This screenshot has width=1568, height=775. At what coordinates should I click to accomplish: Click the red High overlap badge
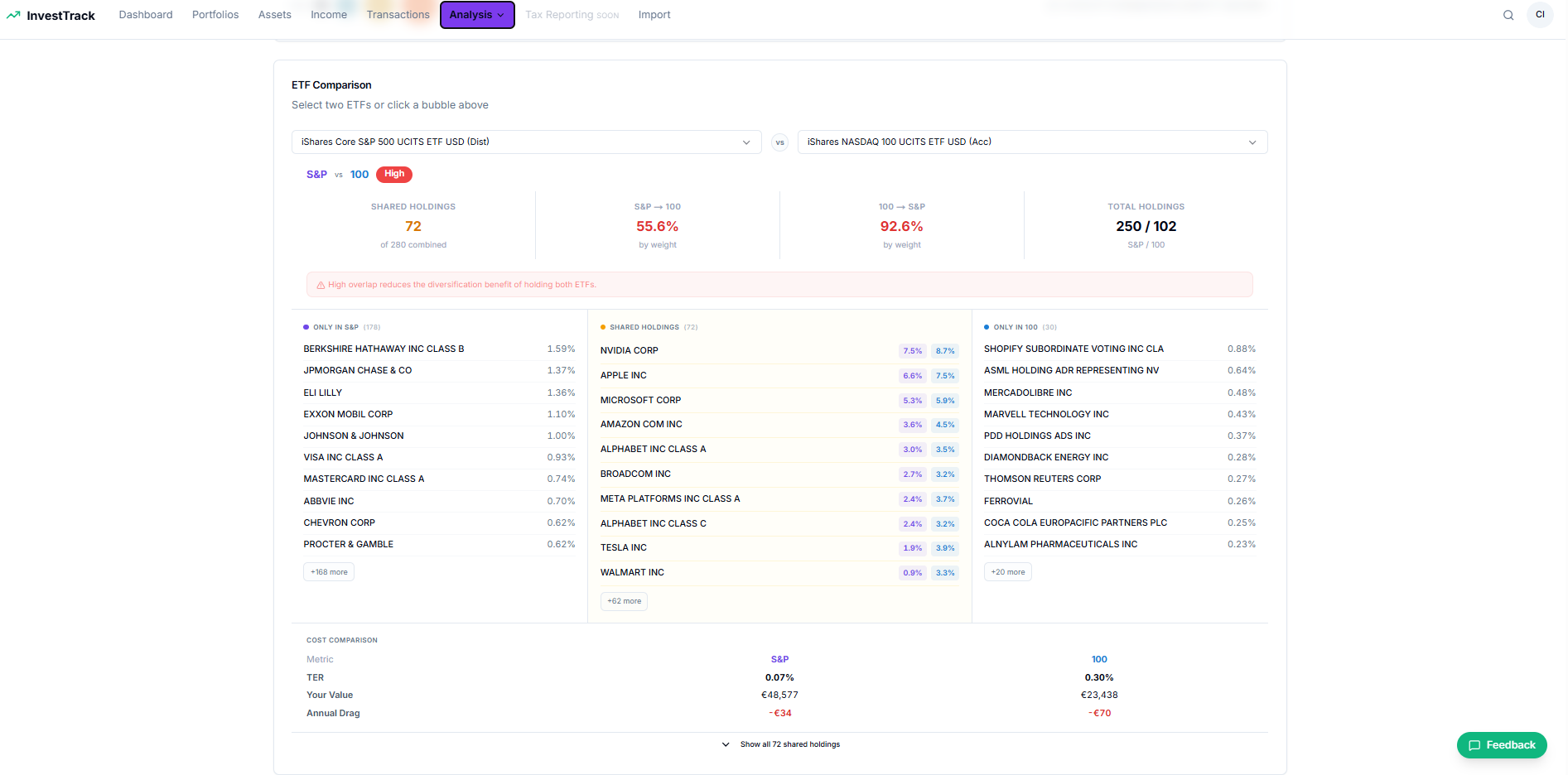[394, 174]
